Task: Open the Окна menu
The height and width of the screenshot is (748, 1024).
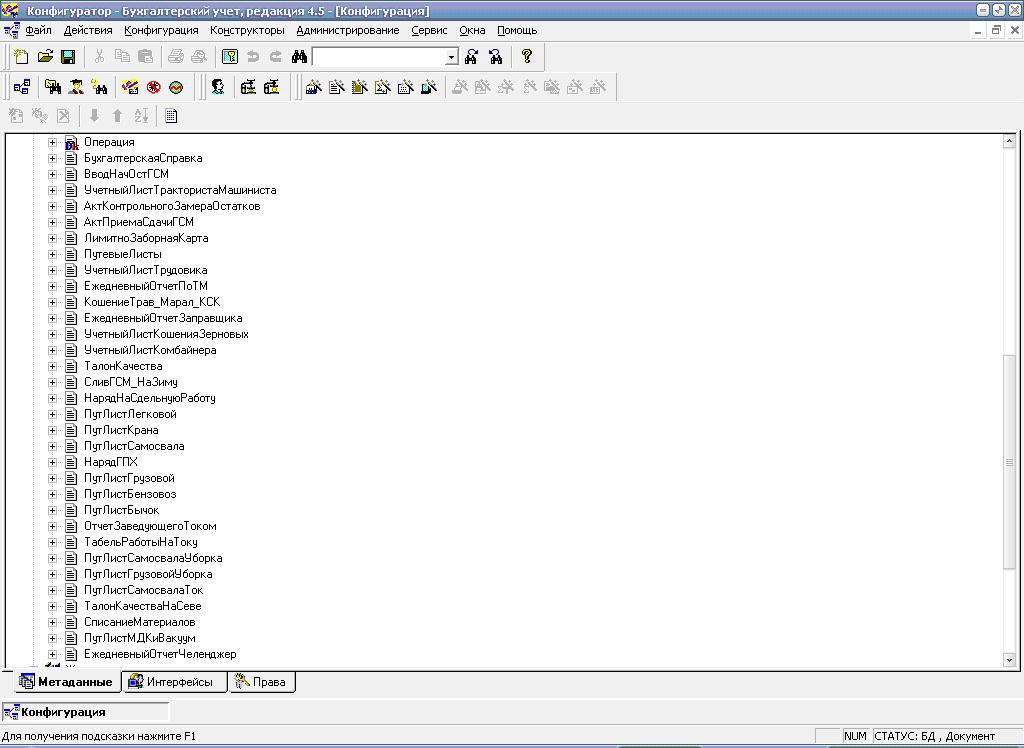Action: 472,30
